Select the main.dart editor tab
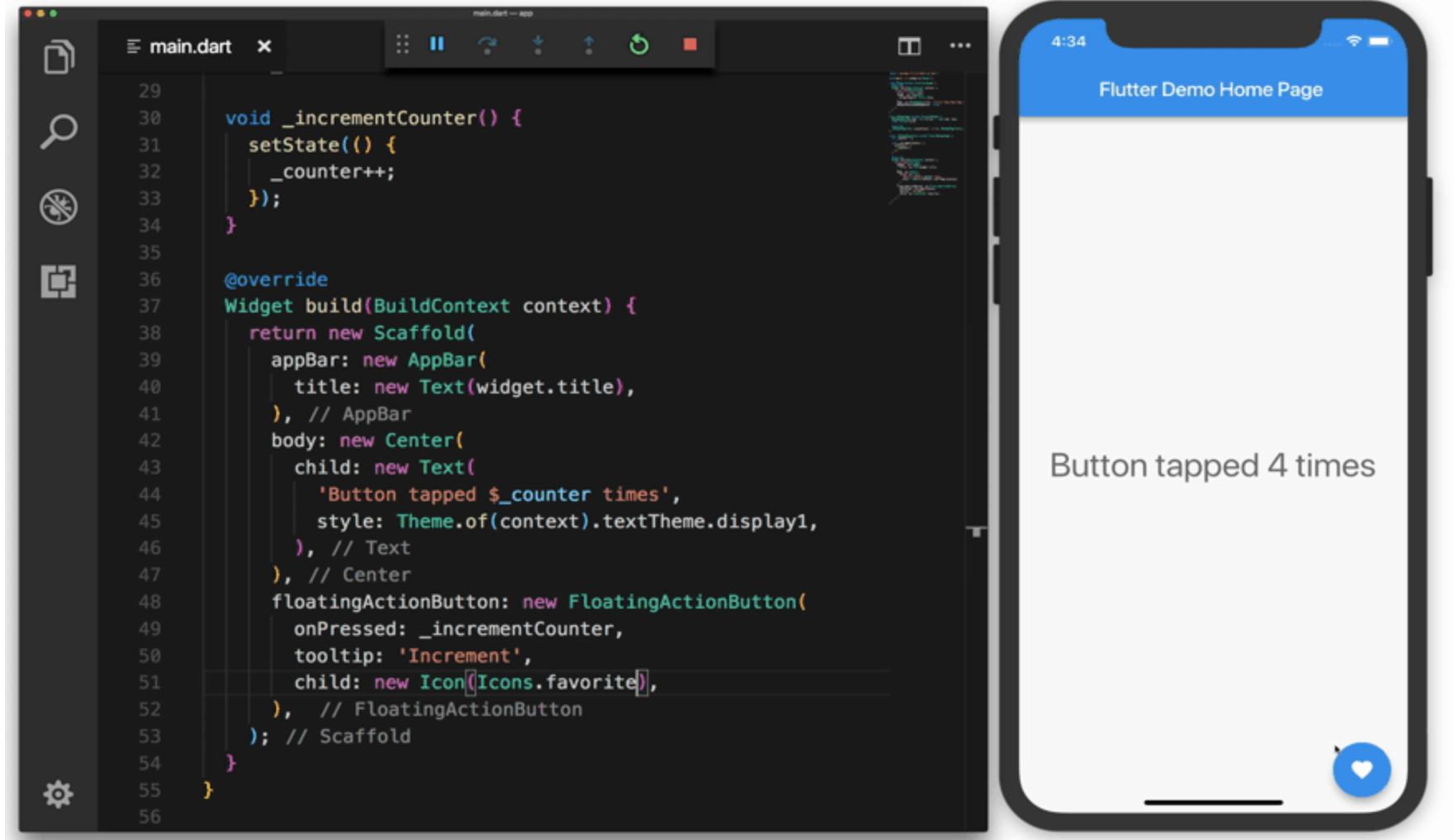The image size is (1454, 840). 189,47
